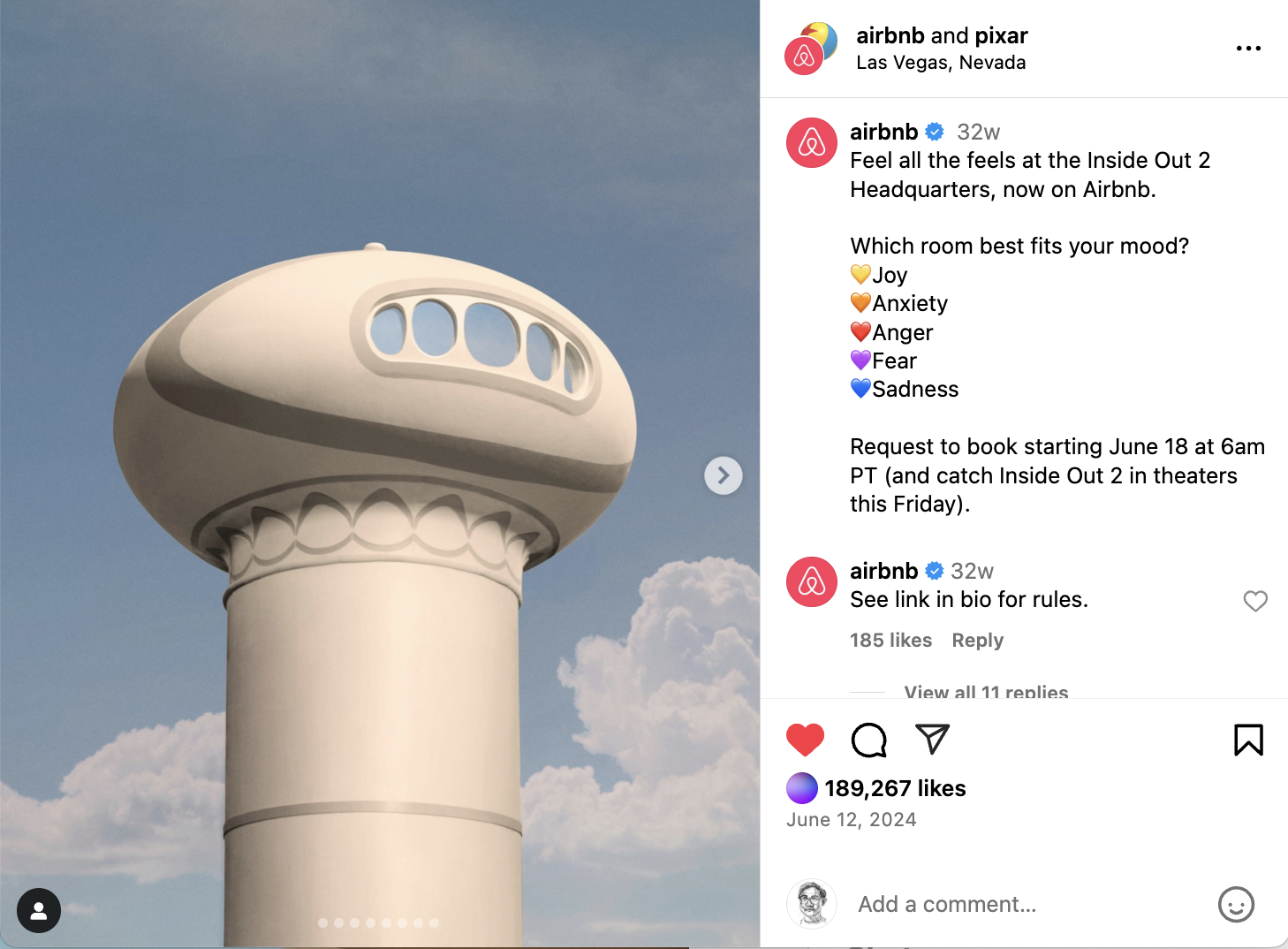Open the Las Vegas, Nevada location page

click(941, 63)
